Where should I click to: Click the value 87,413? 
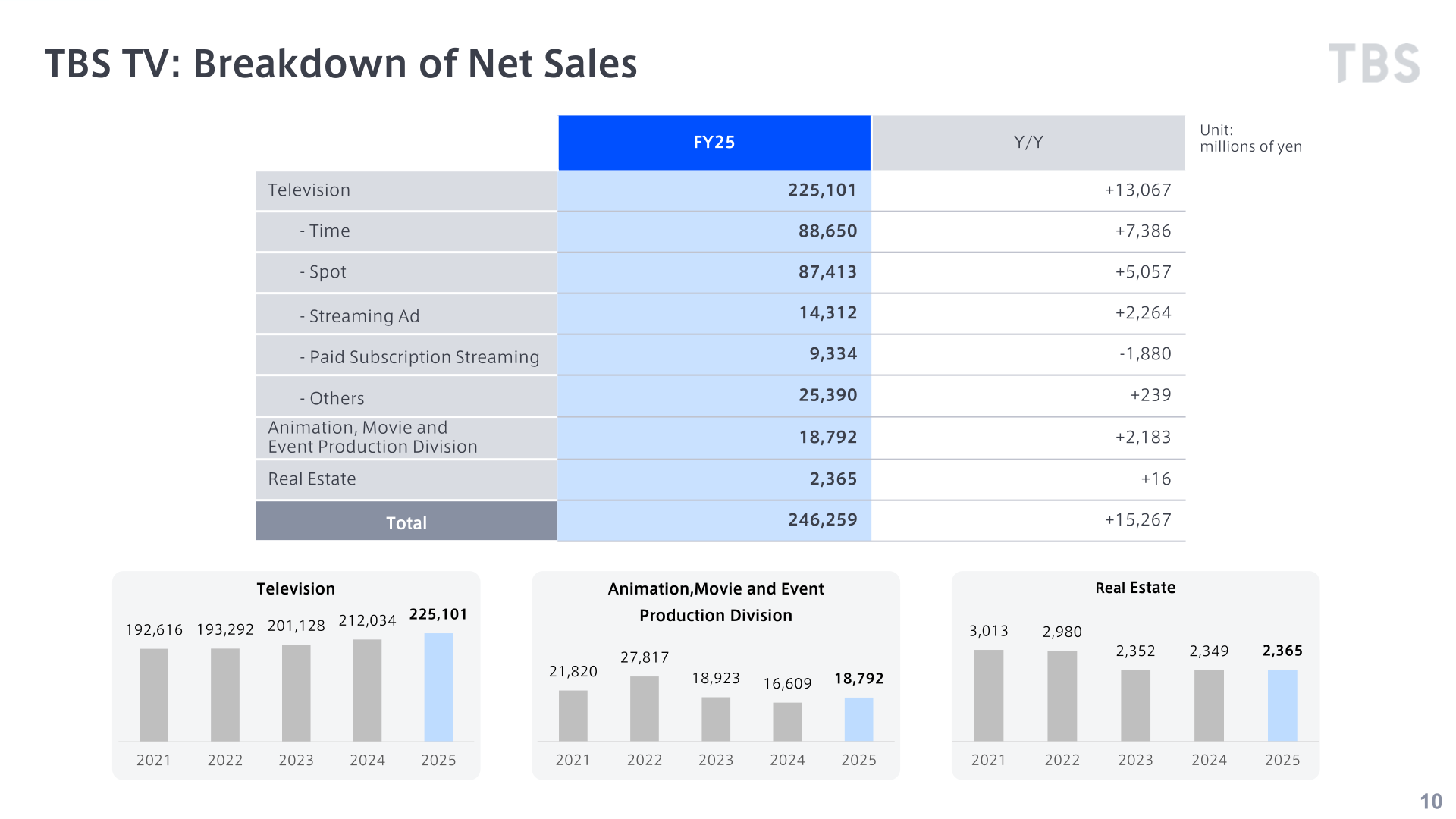tap(827, 272)
